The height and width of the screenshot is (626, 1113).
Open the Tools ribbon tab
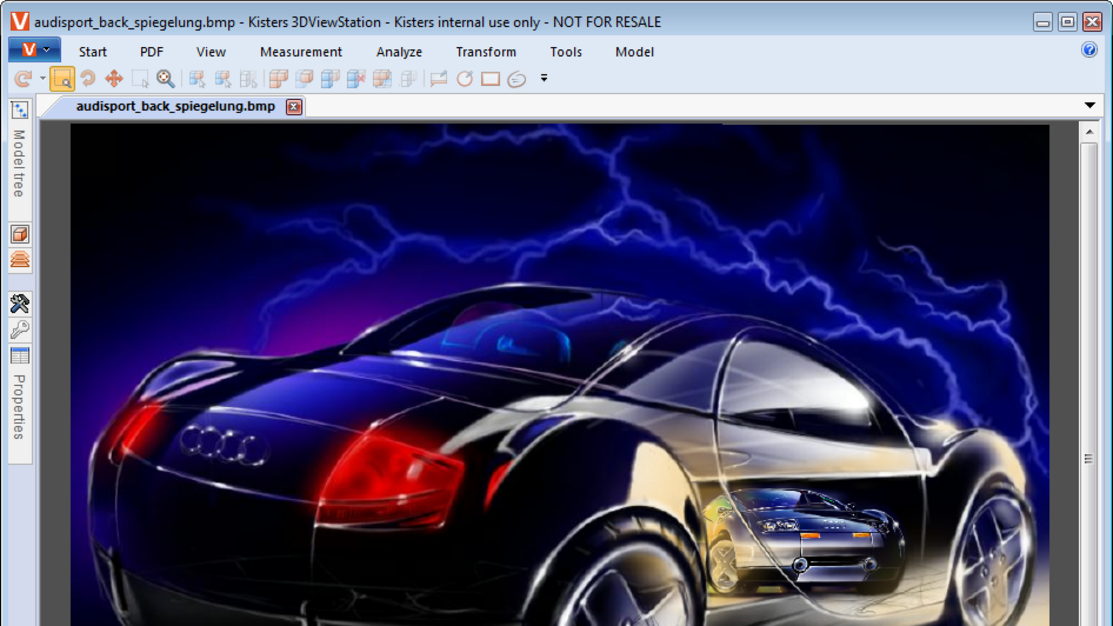click(x=566, y=52)
